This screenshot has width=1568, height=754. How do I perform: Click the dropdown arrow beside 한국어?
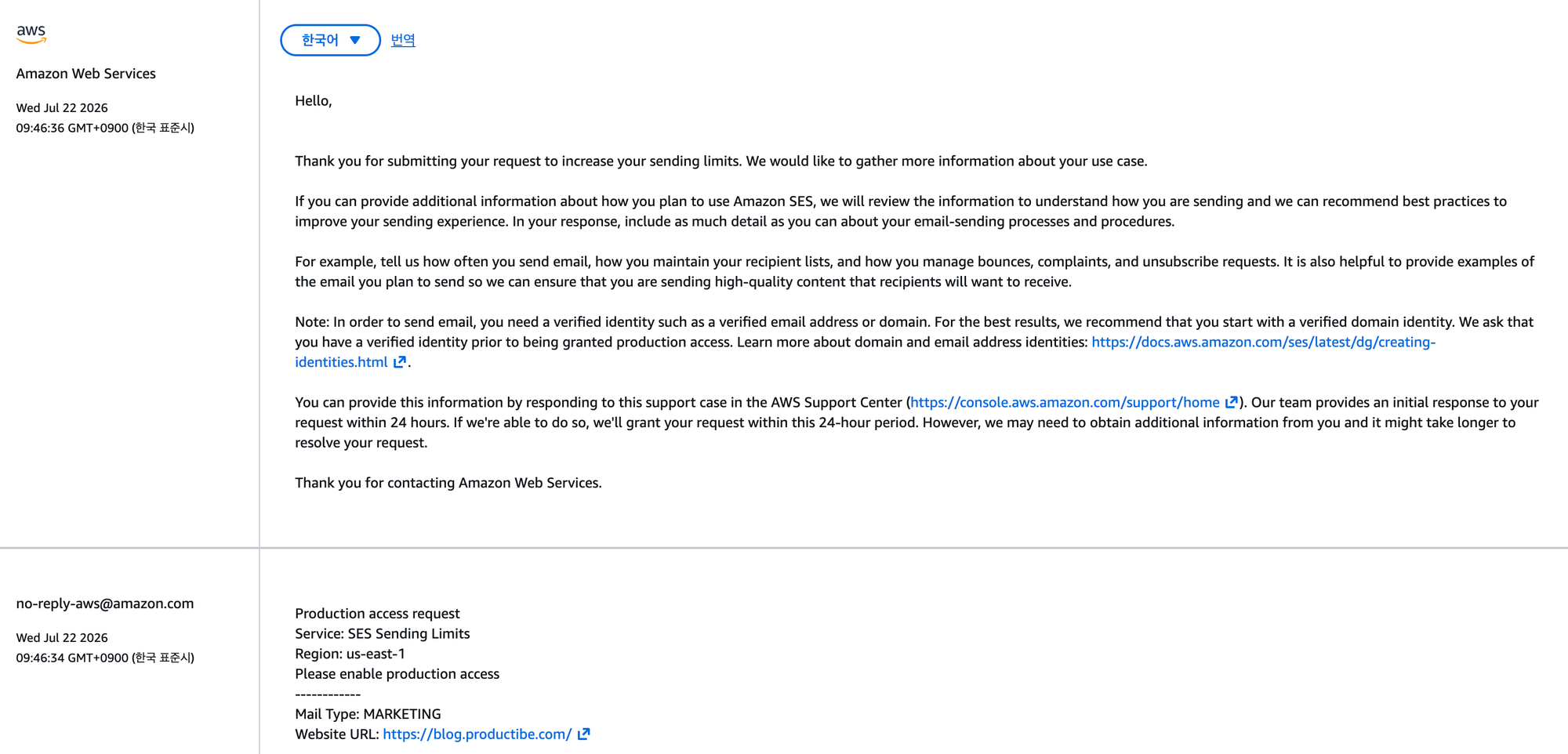click(x=355, y=40)
